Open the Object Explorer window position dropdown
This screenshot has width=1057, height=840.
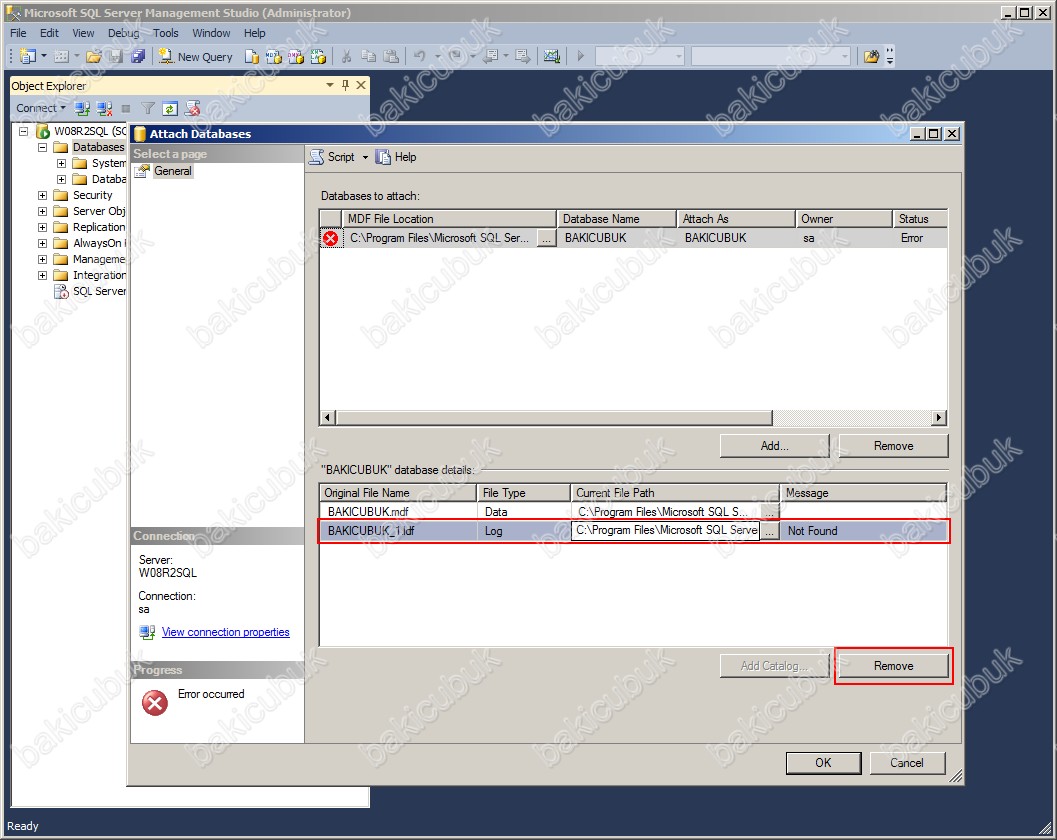(x=330, y=85)
